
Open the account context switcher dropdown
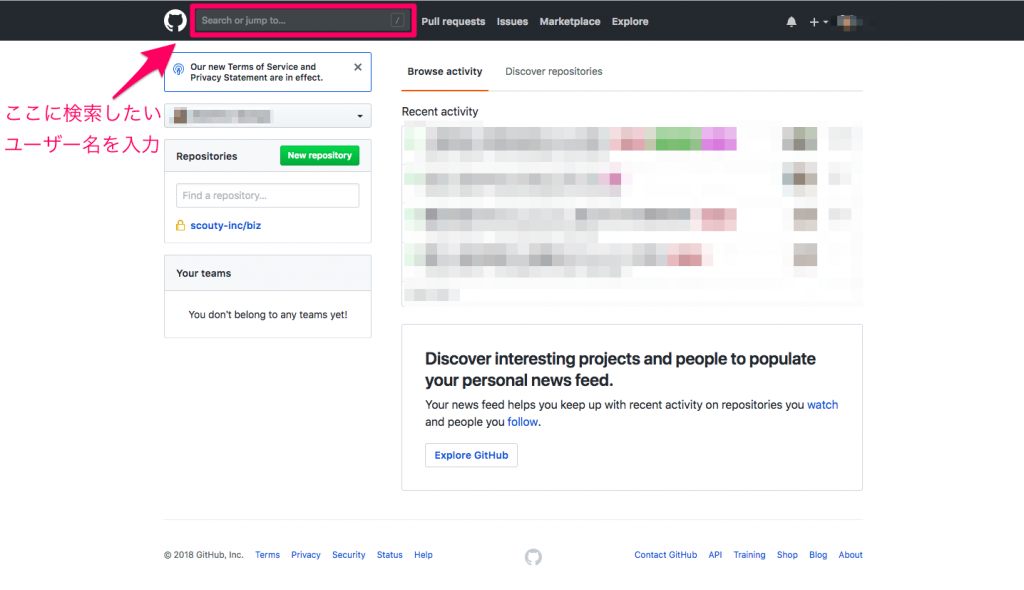tap(268, 116)
